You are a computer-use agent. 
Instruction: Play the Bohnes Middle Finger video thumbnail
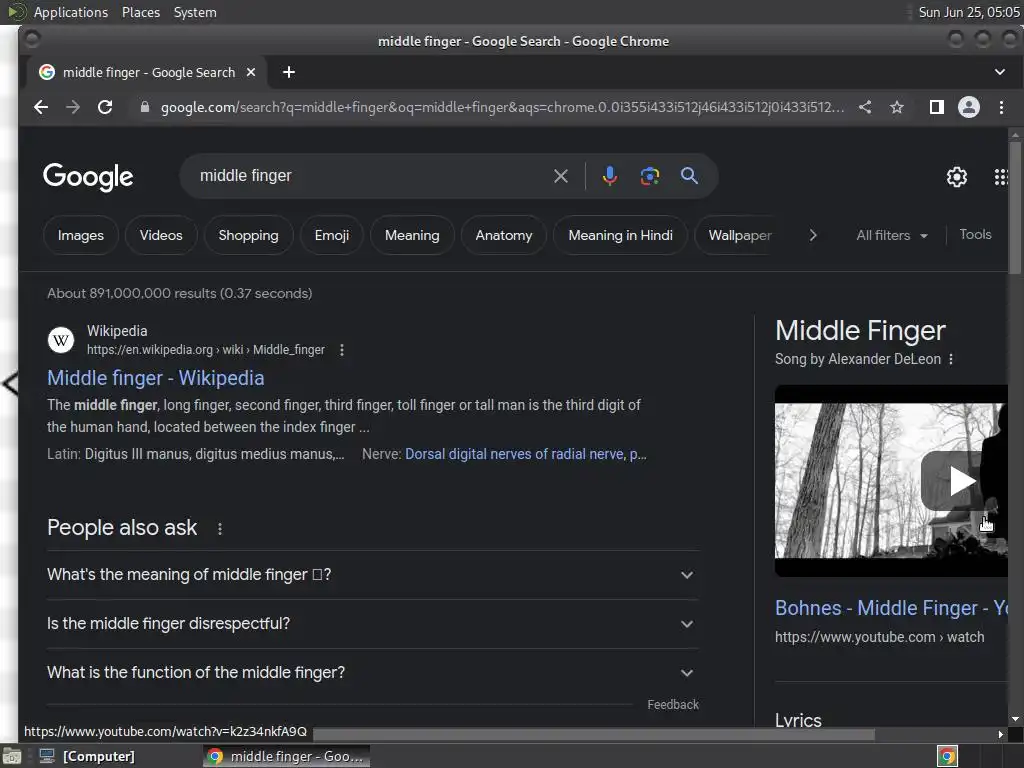pos(891,481)
